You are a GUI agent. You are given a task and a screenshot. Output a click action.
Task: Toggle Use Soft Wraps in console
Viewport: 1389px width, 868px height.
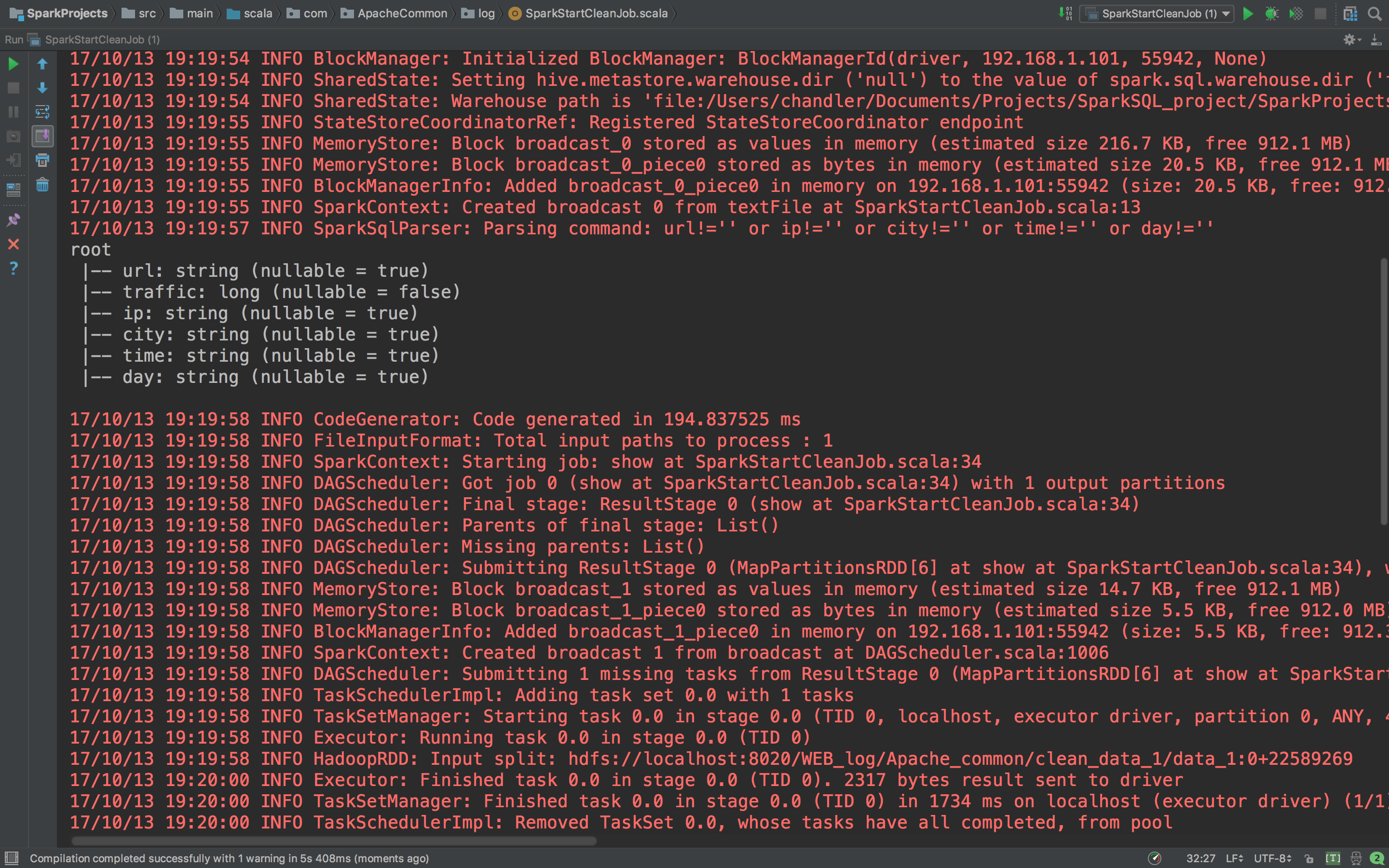[42, 111]
